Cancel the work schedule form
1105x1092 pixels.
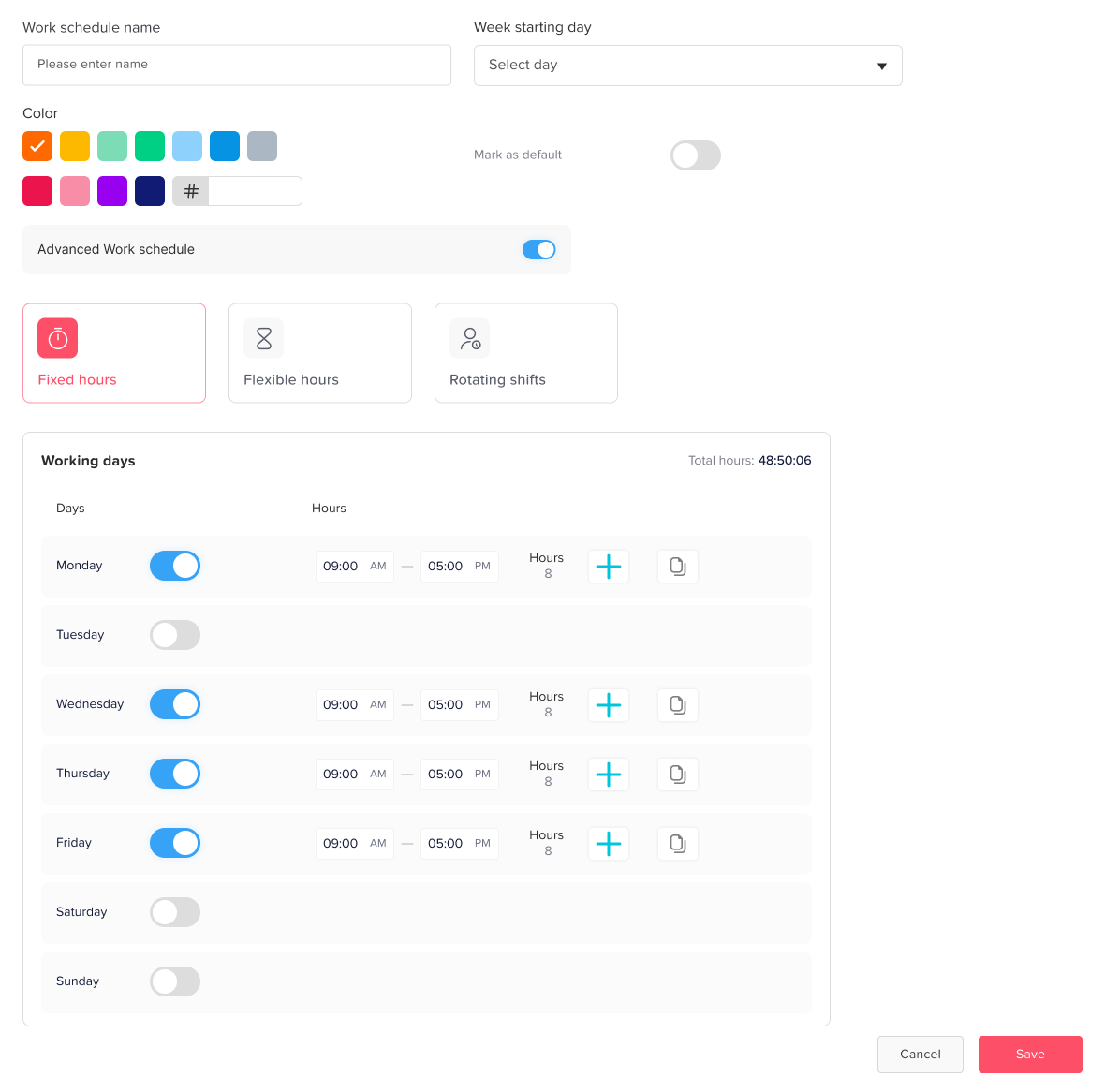[920, 1055]
